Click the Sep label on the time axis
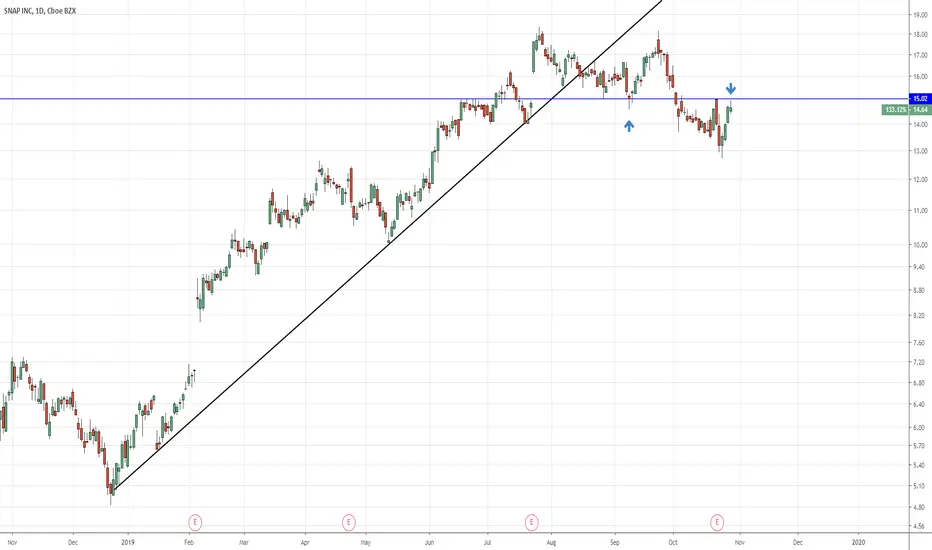 (615, 542)
